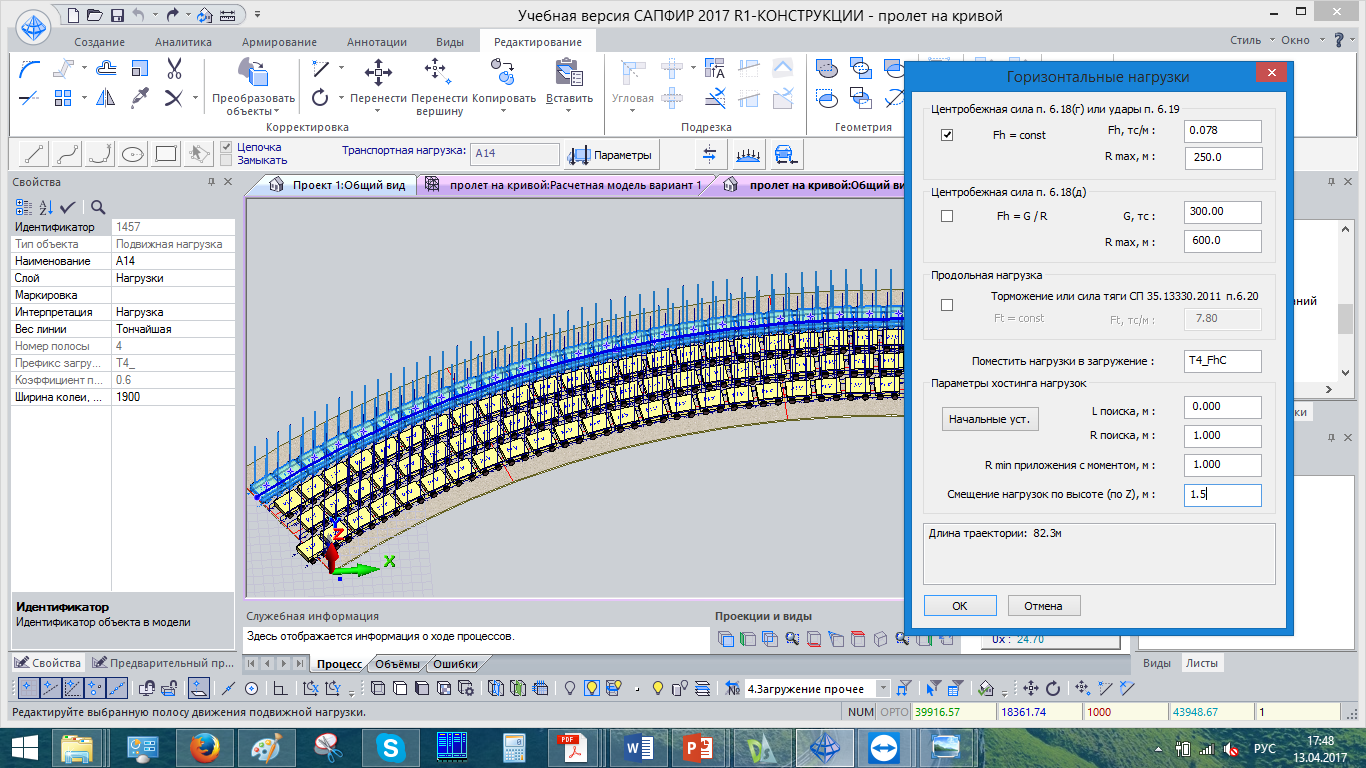This screenshot has height=768, width=1366.
Task: Click the Начальные уст. button
Action: click(990, 419)
